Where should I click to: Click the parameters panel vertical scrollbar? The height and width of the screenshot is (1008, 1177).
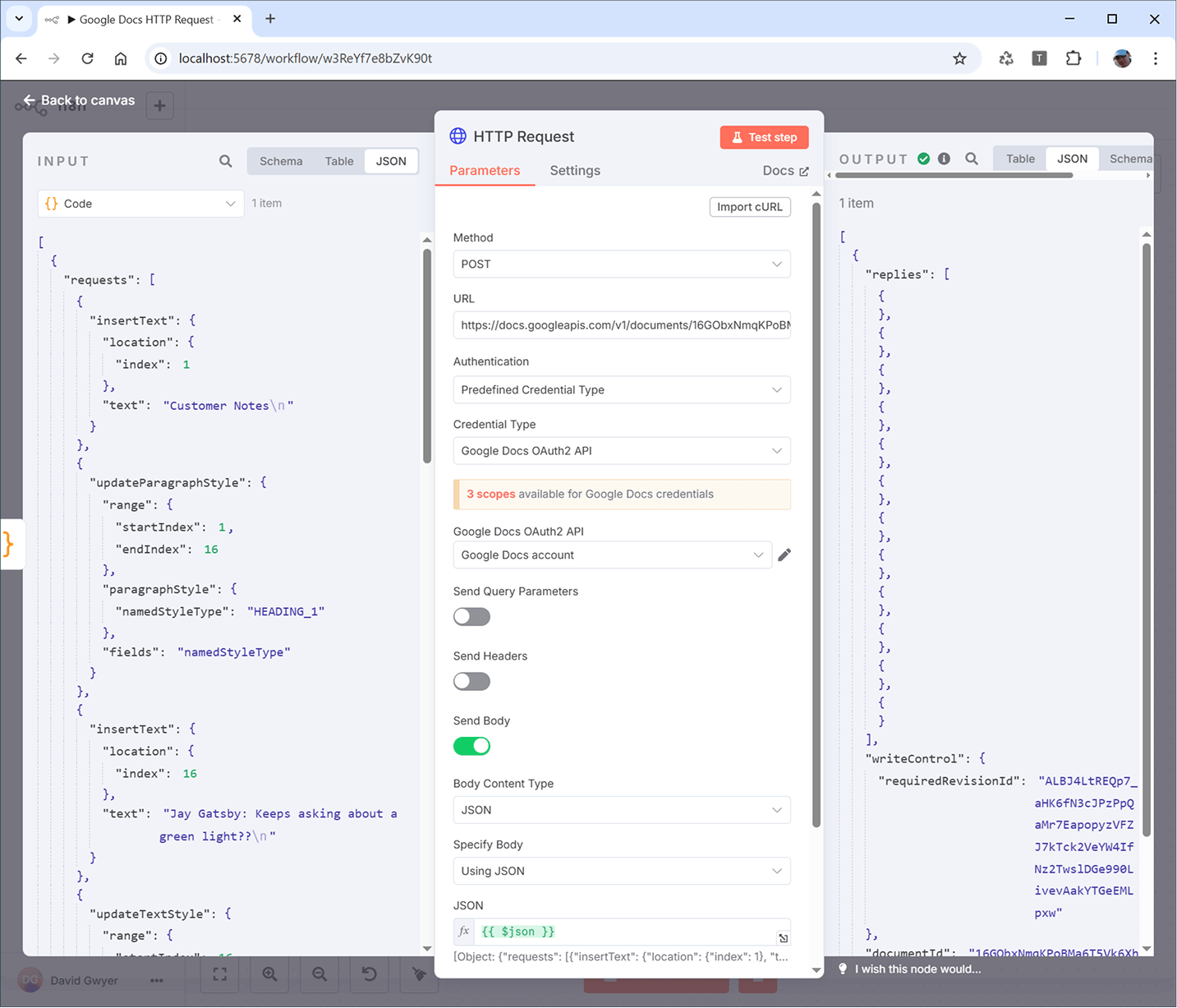(816, 514)
